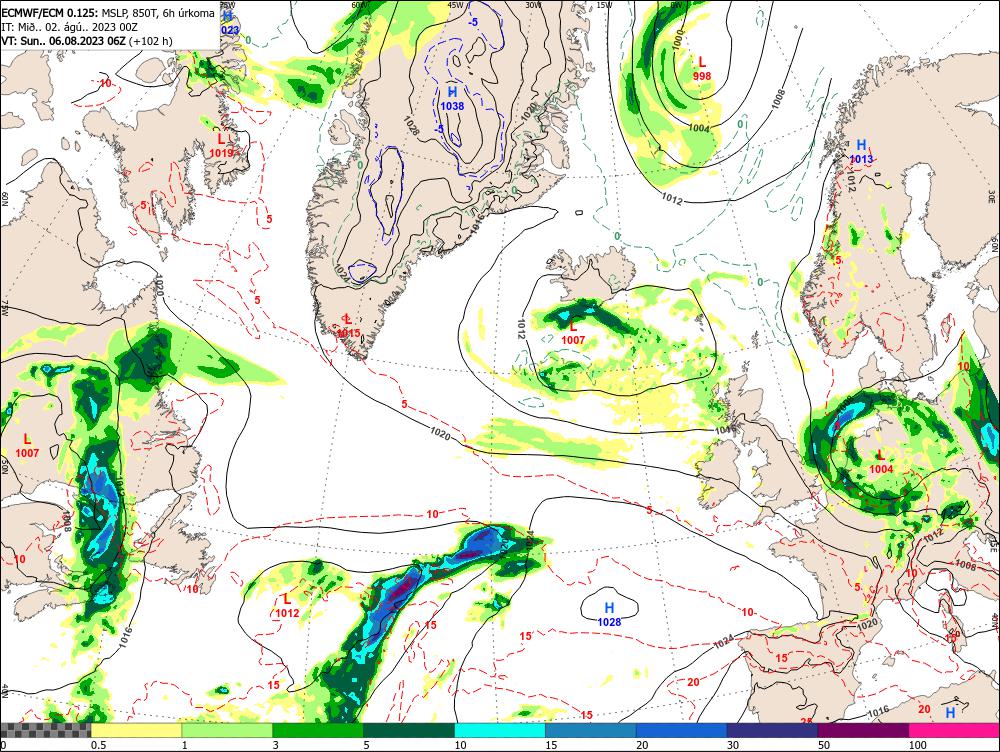The height and width of the screenshot is (752, 1000).
Task: Click the legend value '3'
Action: [276, 745]
